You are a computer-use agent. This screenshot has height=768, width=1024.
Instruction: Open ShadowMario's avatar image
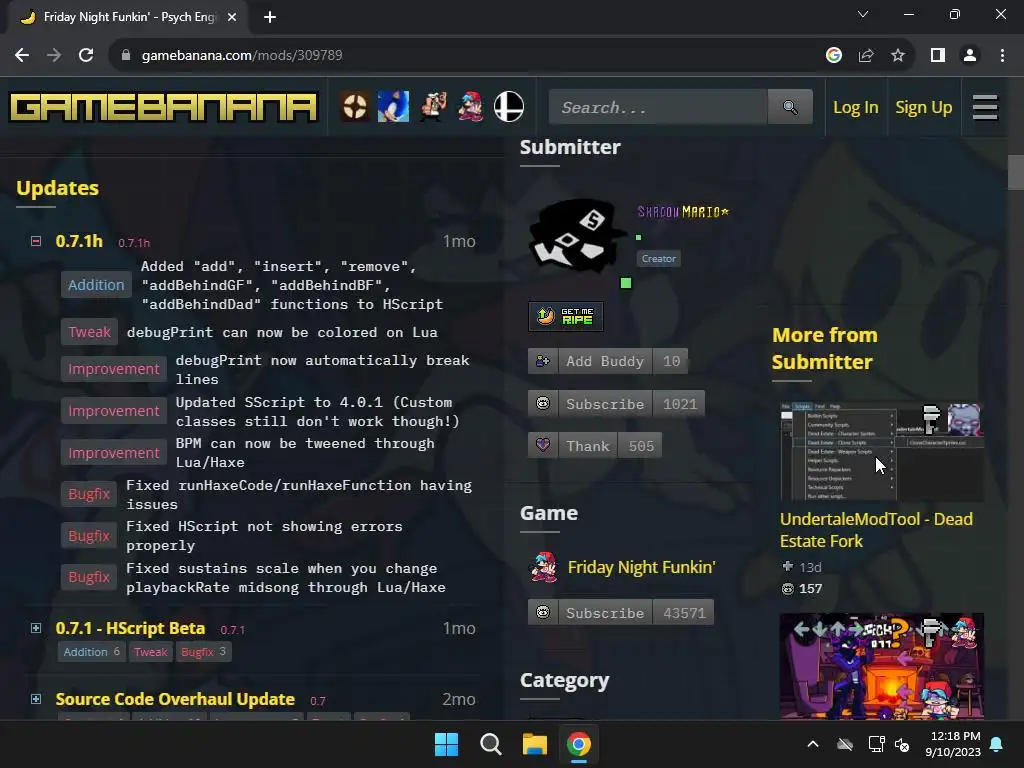pos(575,236)
